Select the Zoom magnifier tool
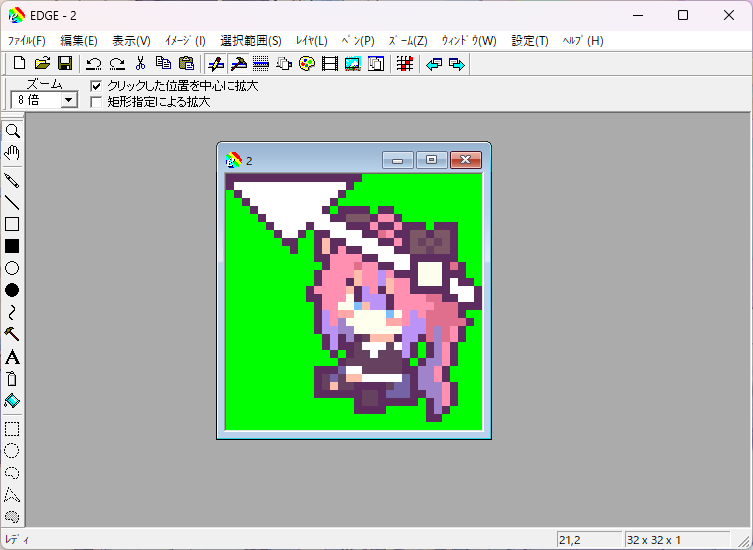Image resolution: width=753 pixels, height=550 pixels. tap(12, 131)
